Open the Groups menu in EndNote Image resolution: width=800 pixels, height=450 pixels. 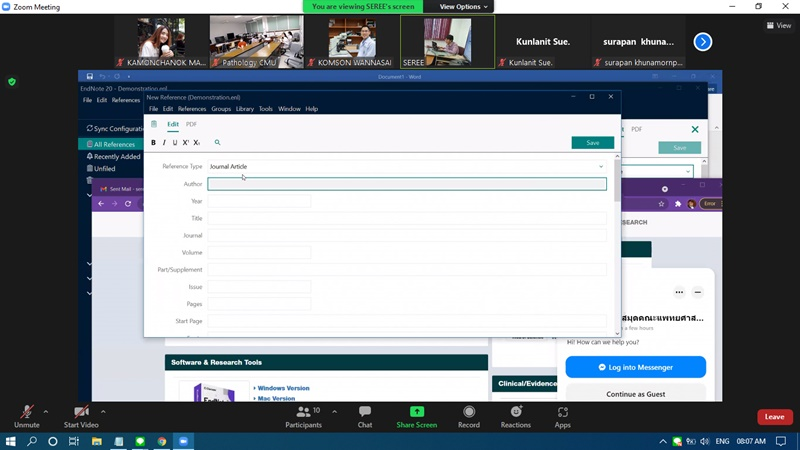[220, 109]
